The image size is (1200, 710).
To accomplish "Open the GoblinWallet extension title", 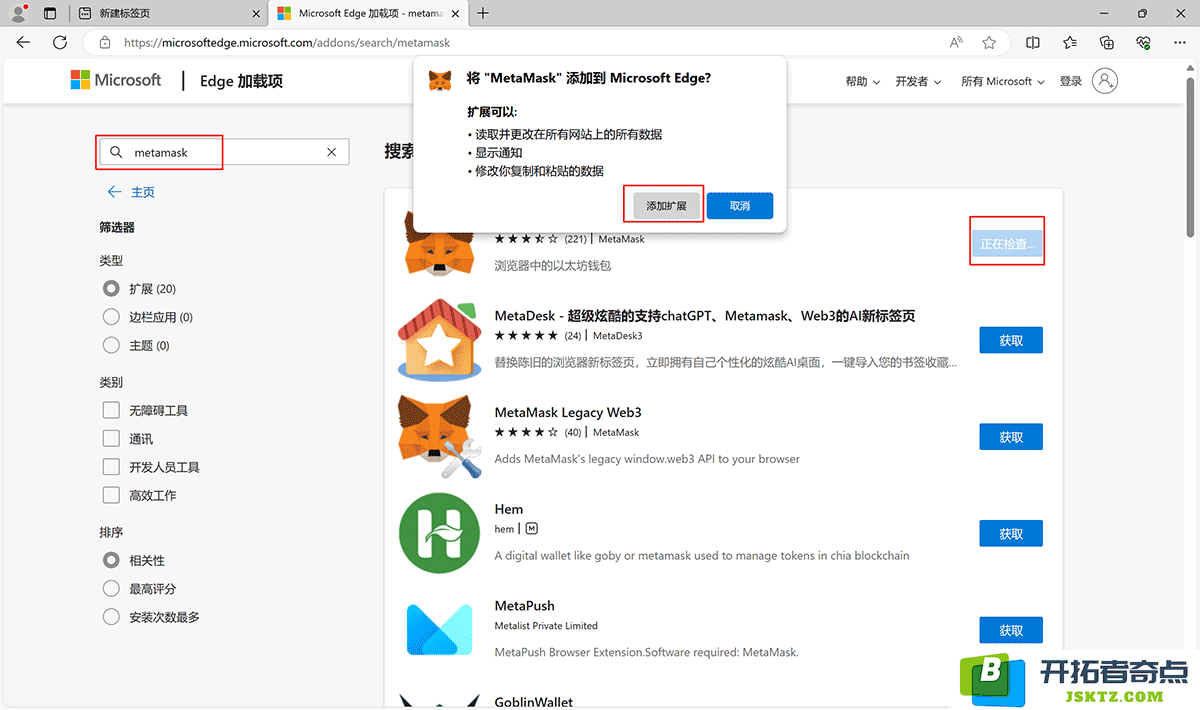I will [534, 701].
